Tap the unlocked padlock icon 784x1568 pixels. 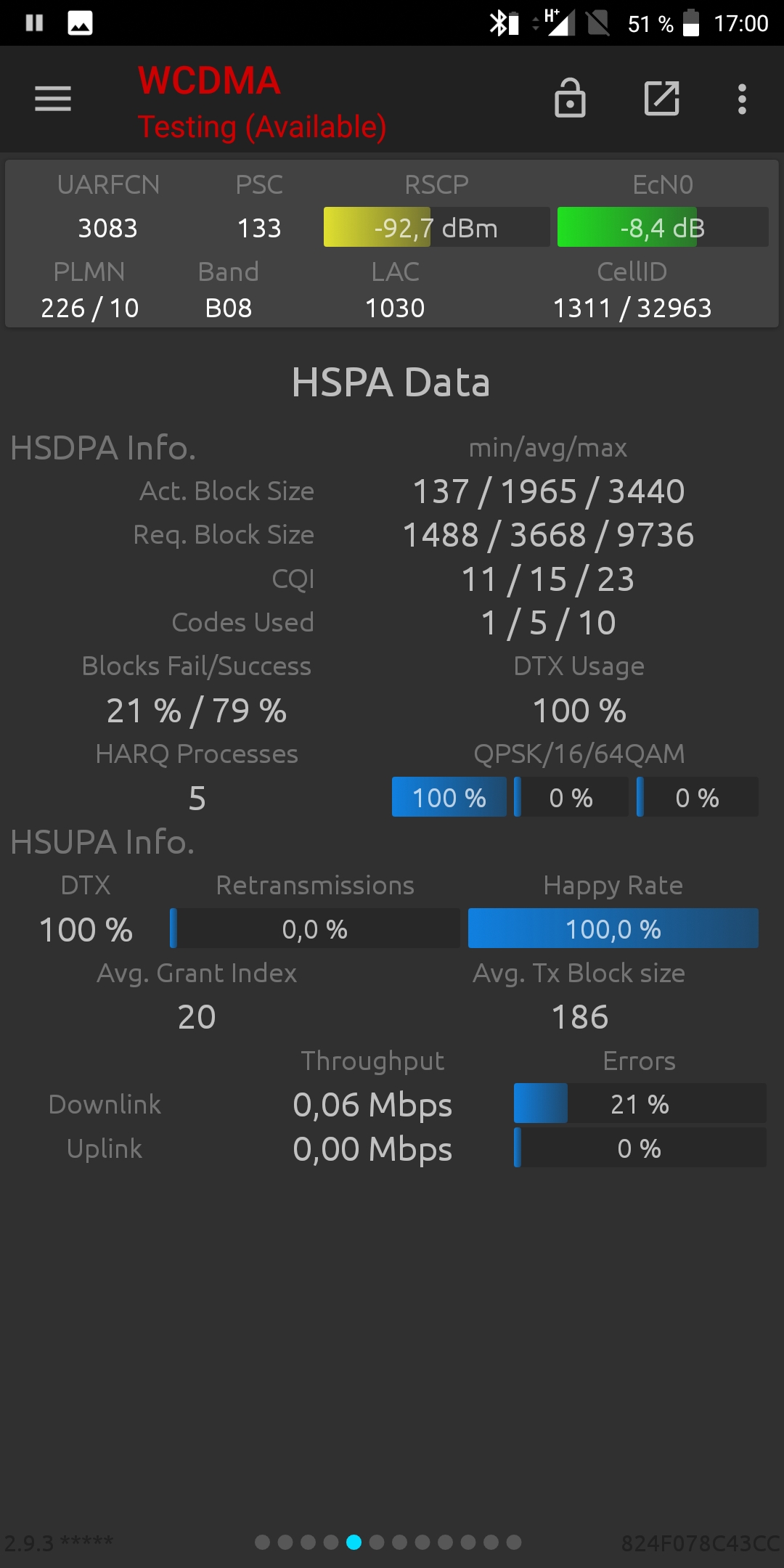[570, 98]
